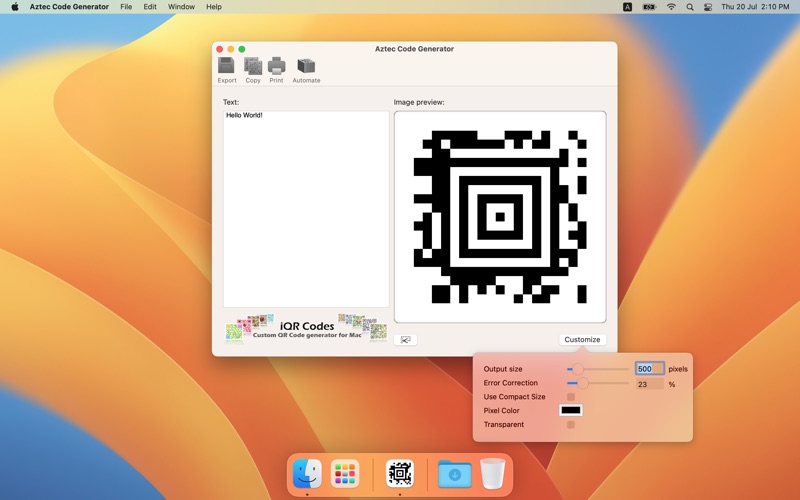Click the Customize button
The image size is (800, 500).
(582, 339)
